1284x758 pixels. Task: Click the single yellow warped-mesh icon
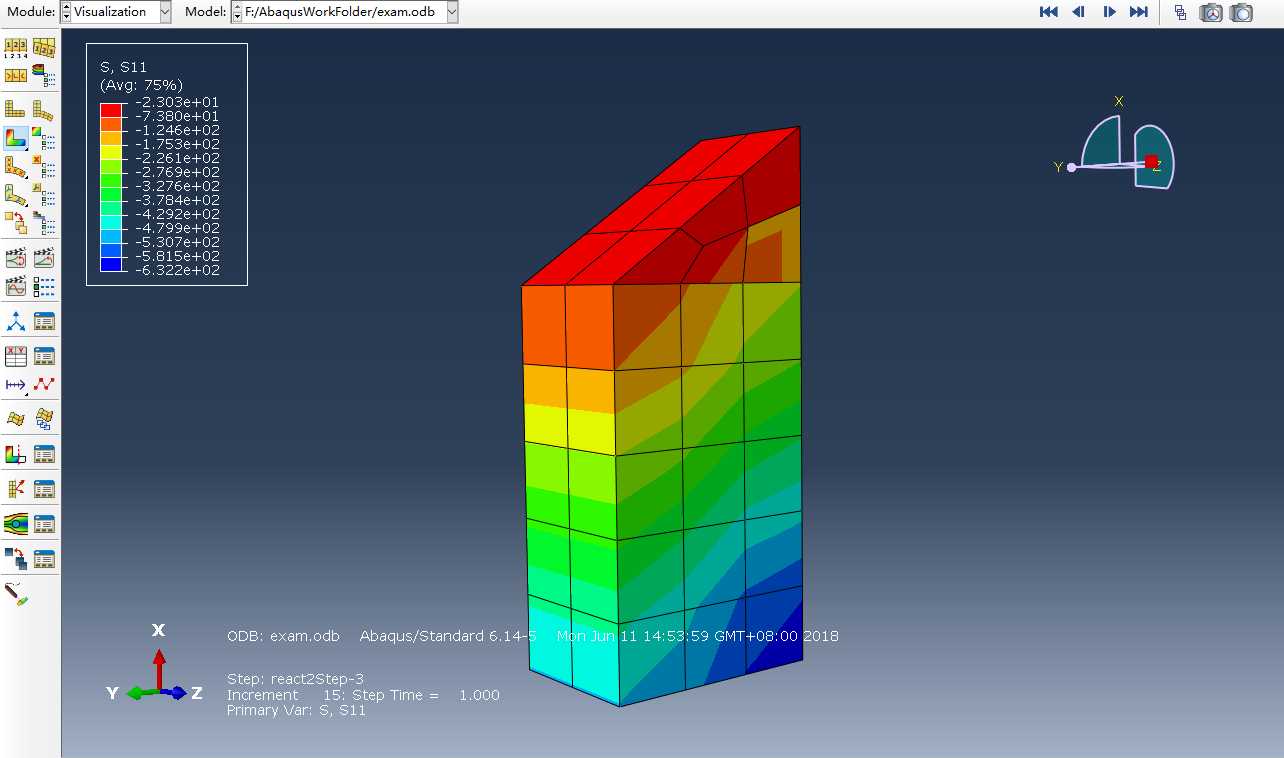[16, 418]
